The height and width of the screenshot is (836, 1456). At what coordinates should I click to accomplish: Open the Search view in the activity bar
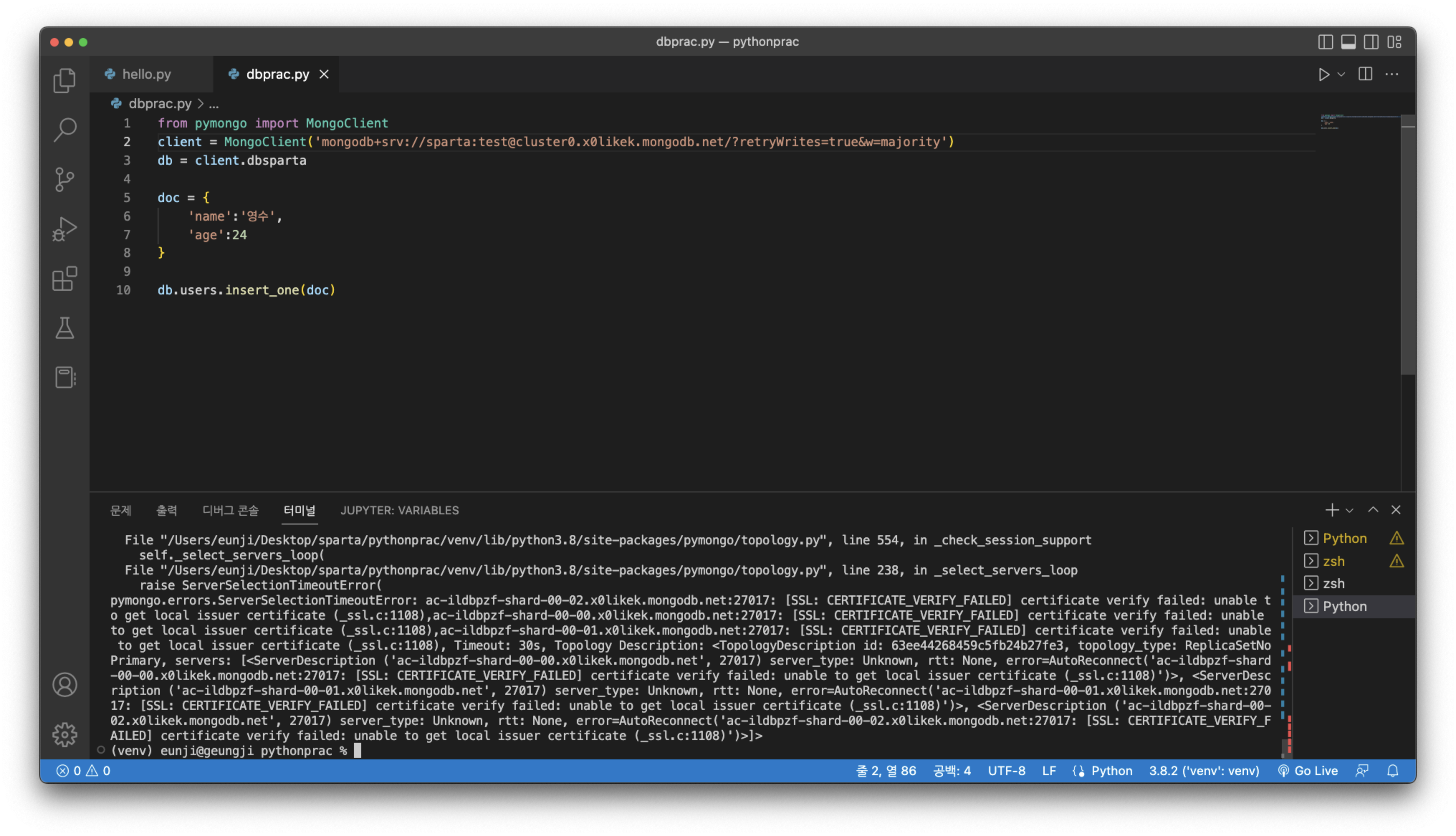coord(64,130)
